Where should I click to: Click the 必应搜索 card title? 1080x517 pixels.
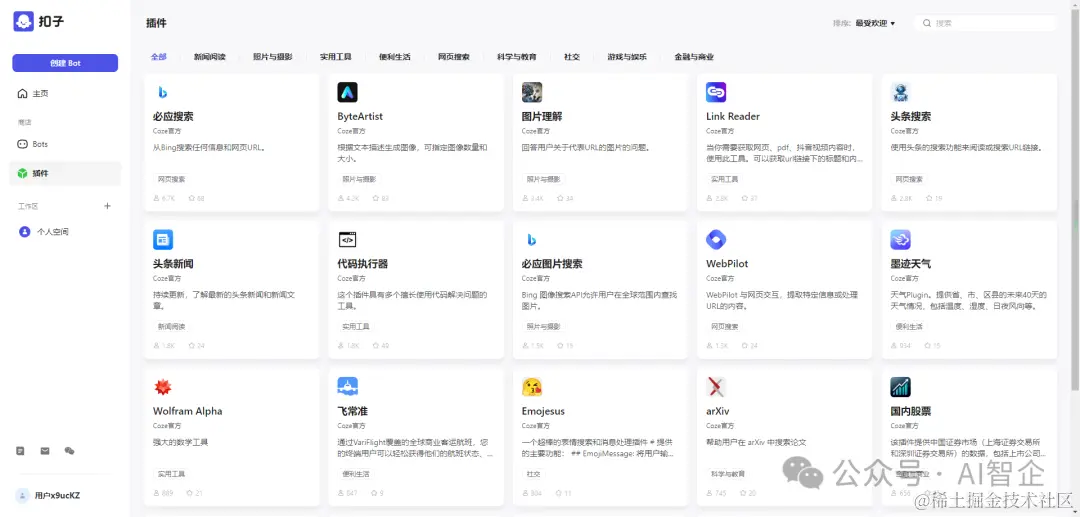tap(173, 116)
